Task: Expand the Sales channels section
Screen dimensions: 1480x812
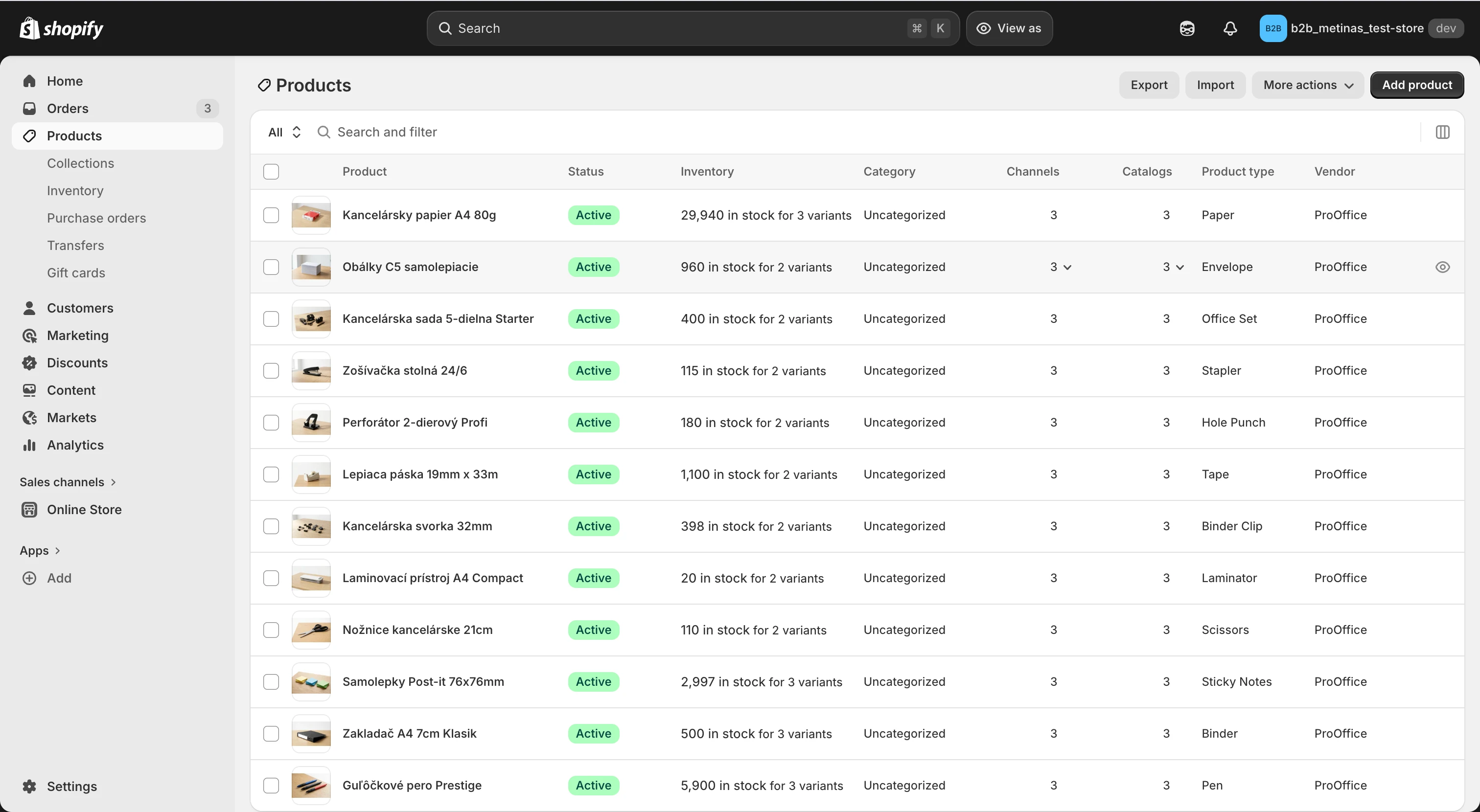Action: 68,482
